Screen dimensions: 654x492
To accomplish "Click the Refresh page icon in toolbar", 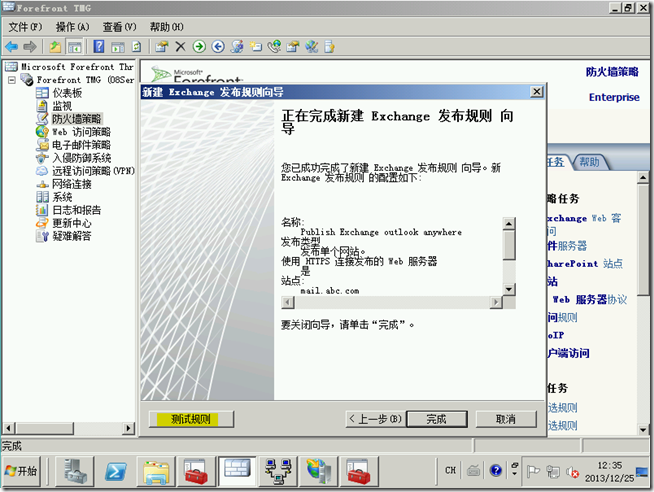I will [136, 46].
